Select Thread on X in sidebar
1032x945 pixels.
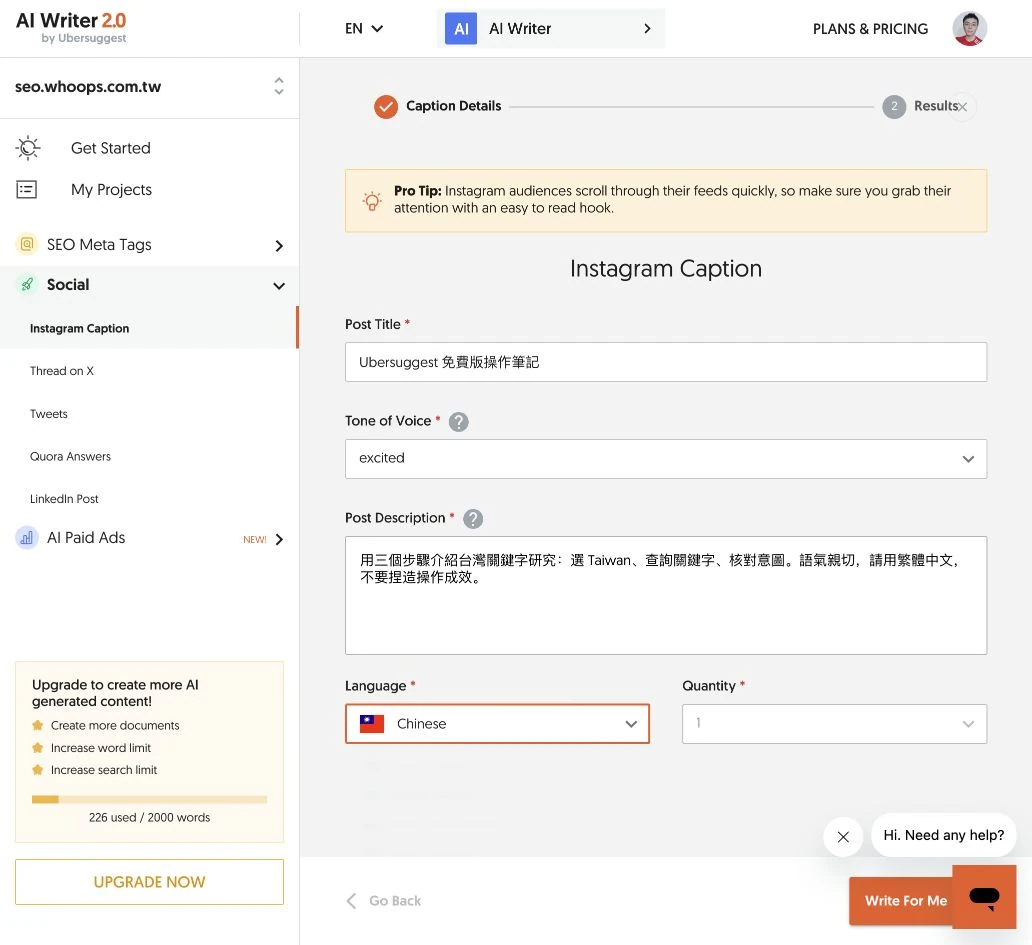tap(62, 370)
